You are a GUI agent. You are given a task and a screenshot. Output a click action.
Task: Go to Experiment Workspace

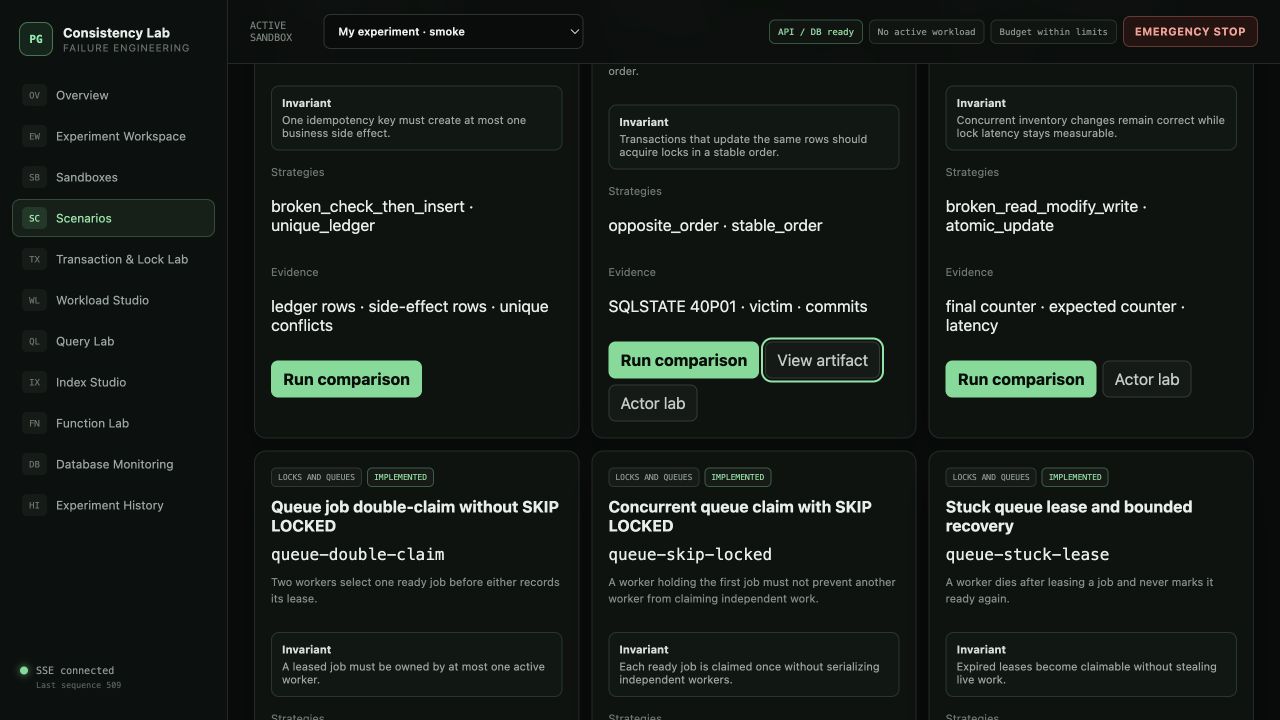coord(113,136)
